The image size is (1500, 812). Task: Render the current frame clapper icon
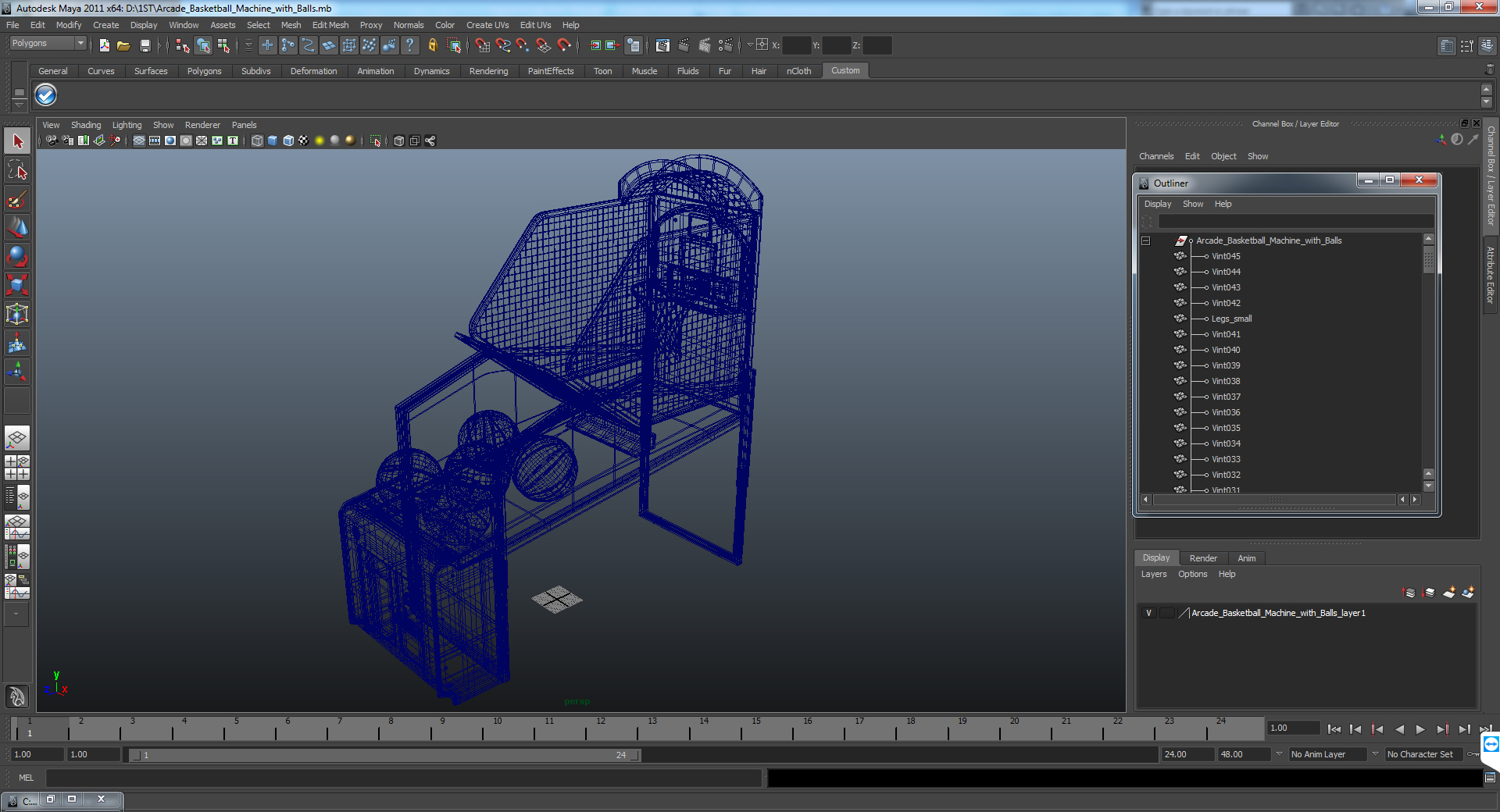pyautogui.click(x=684, y=46)
